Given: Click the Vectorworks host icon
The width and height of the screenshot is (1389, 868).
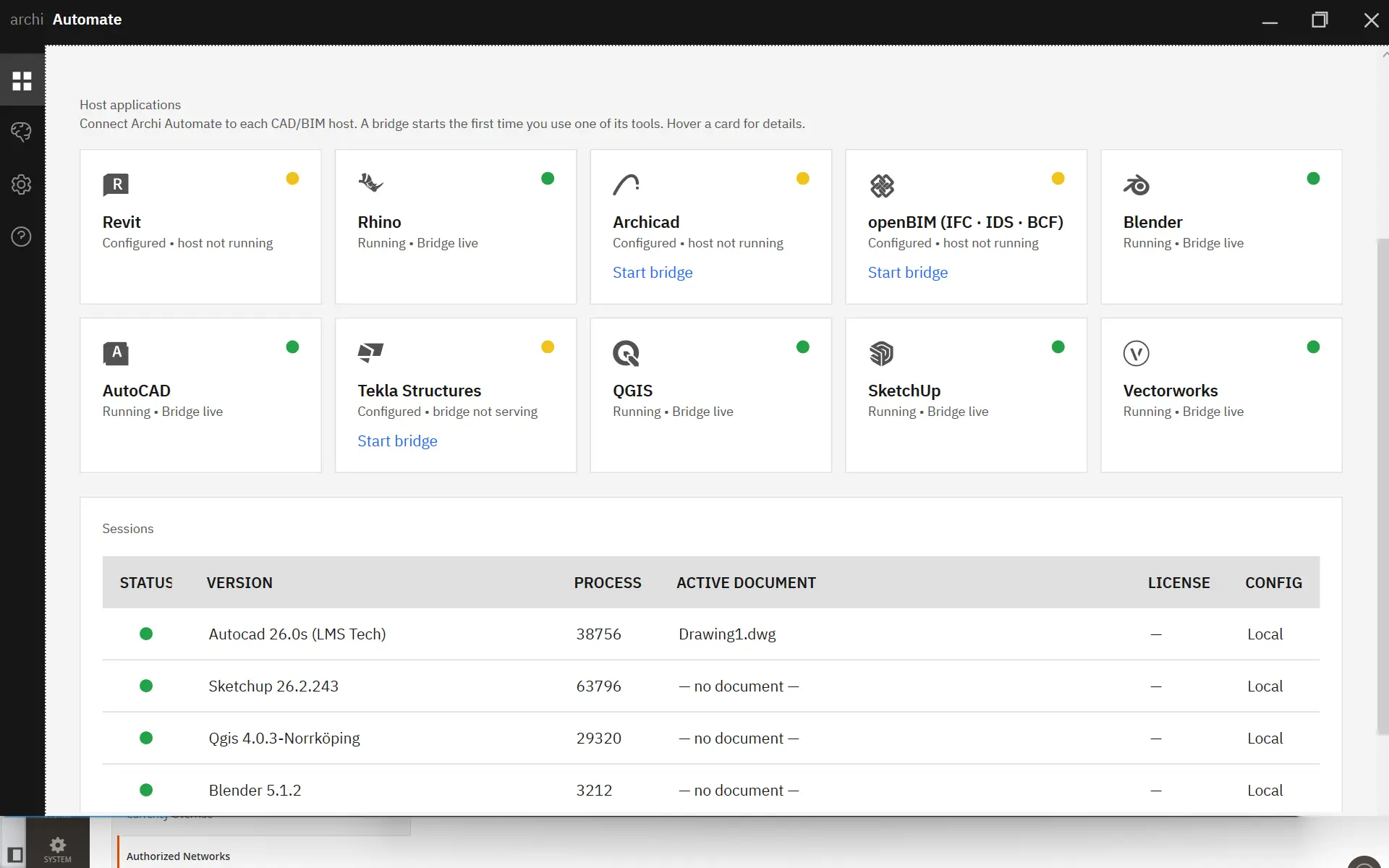Looking at the screenshot, I should (1137, 353).
